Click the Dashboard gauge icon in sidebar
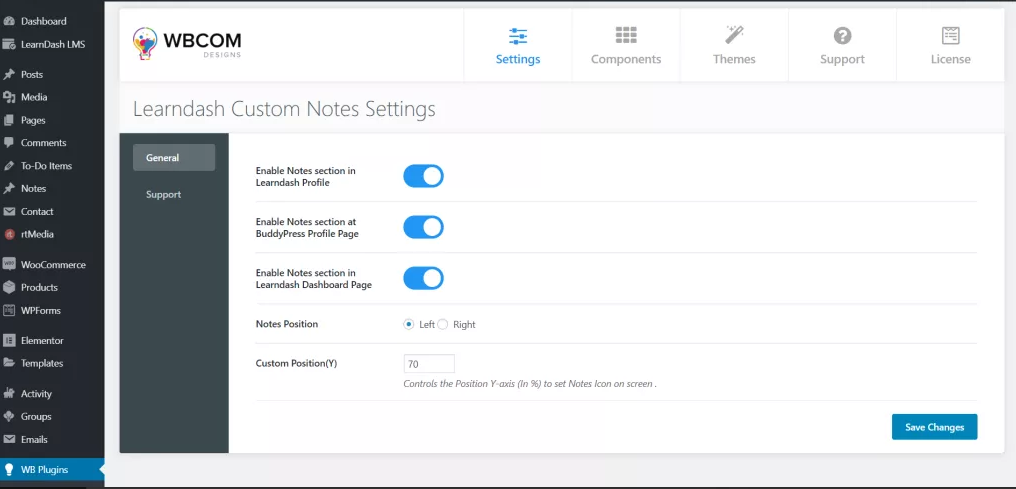Image resolution: width=1016 pixels, height=489 pixels. (9, 21)
